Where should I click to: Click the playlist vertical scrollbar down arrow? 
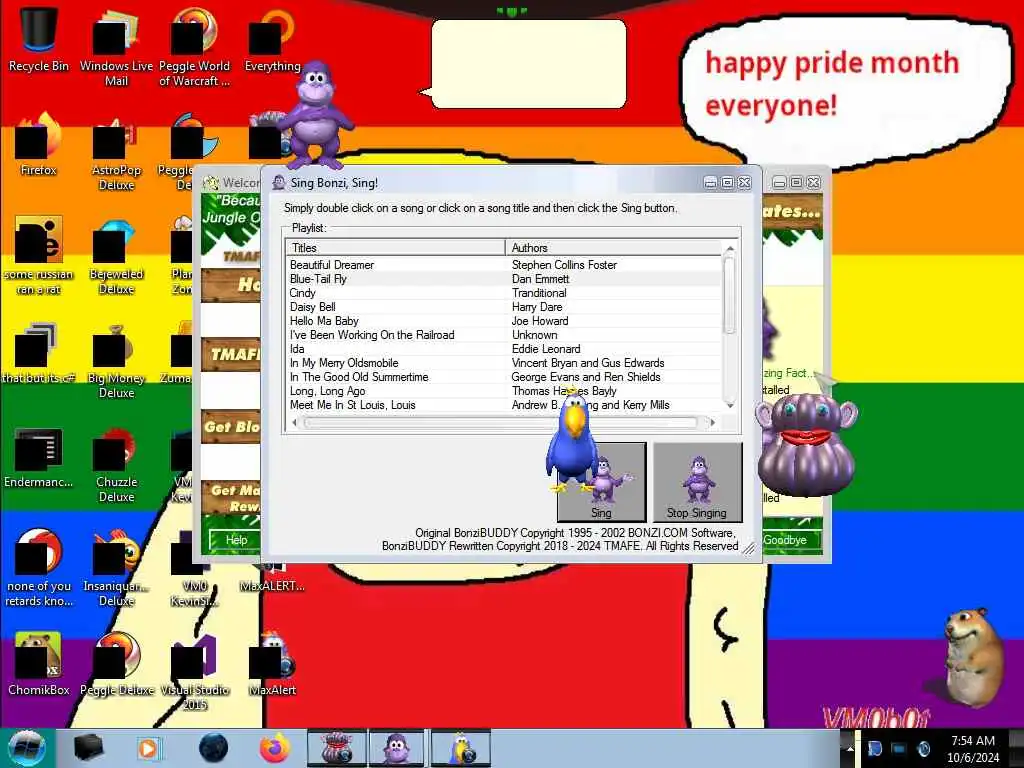(x=730, y=406)
